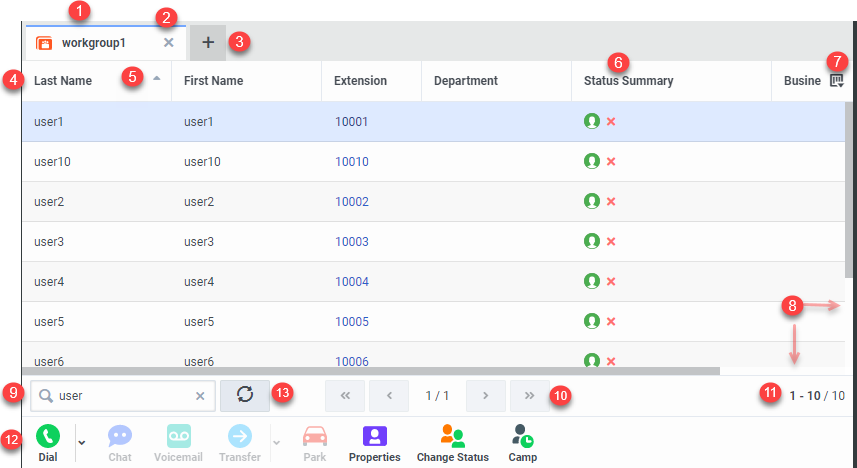Image resolution: width=857 pixels, height=468 pixels.
Task: Refresh the directory list
Action: tap(244, 395)
